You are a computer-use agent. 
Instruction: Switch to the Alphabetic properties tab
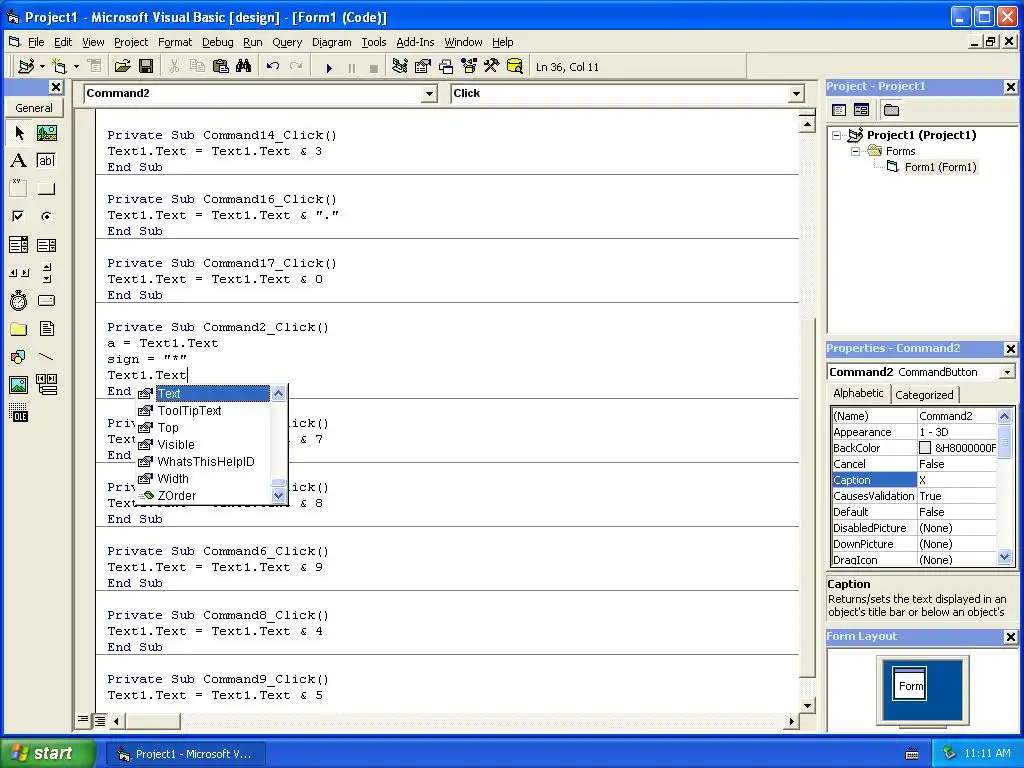tap(858, 393)
